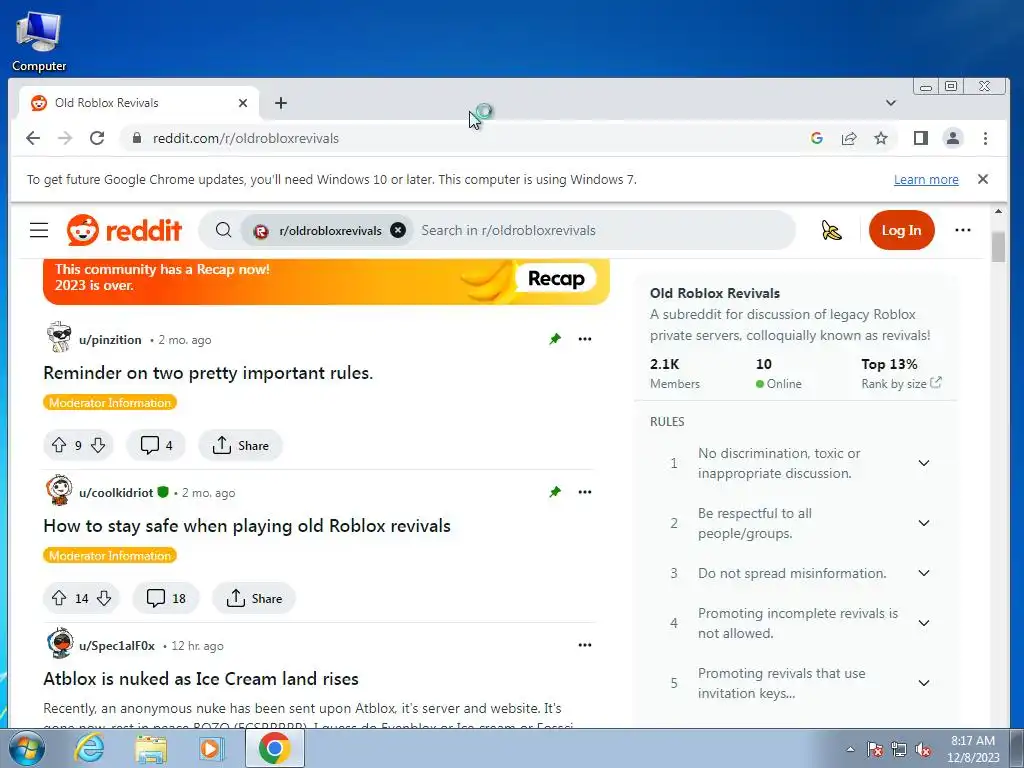Go to the Reddit home logo
Image resolution: width=1024 pixels, height=768 pixels.
coord(124,230)
